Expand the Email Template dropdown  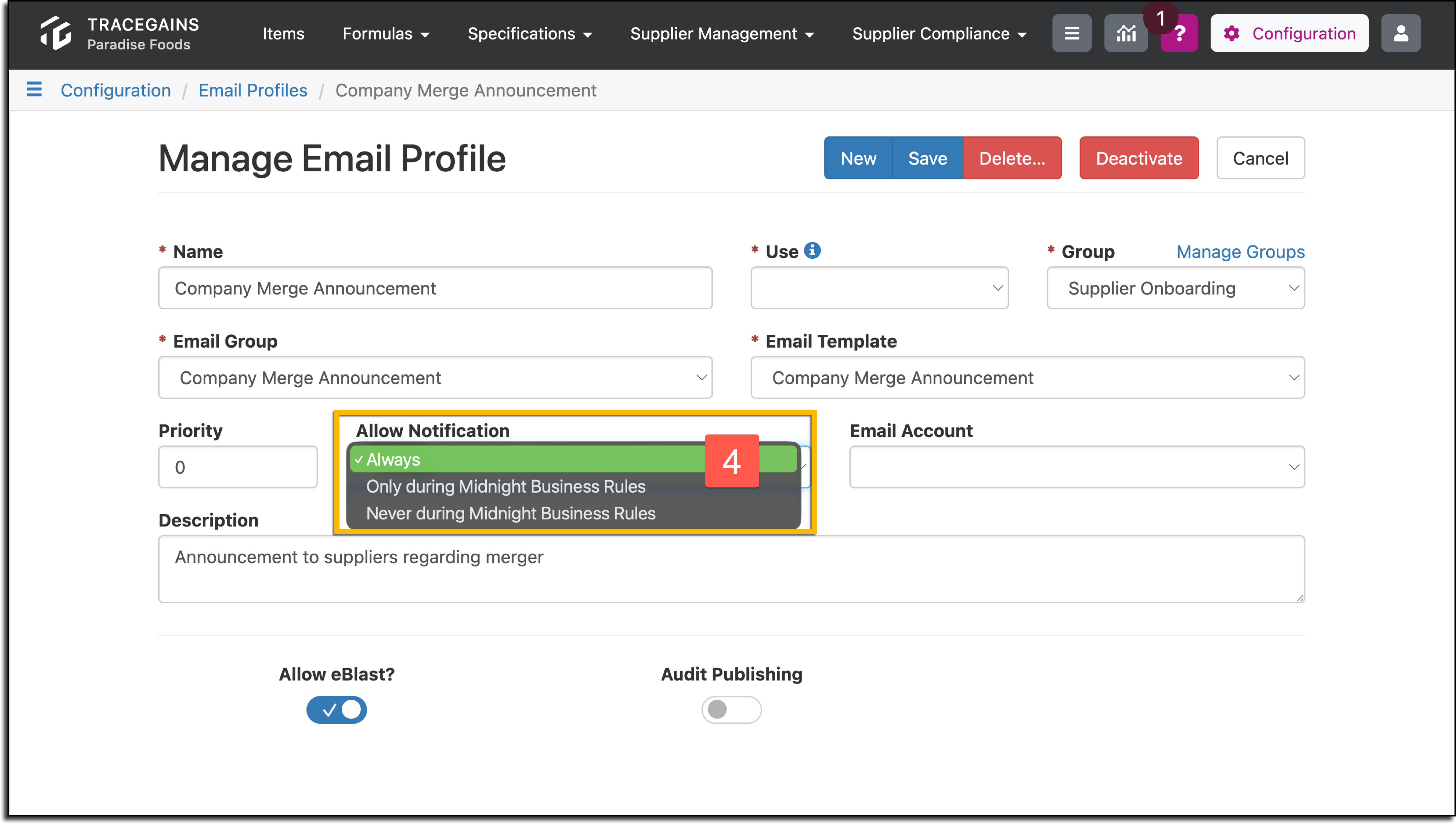click(1027, 377)
